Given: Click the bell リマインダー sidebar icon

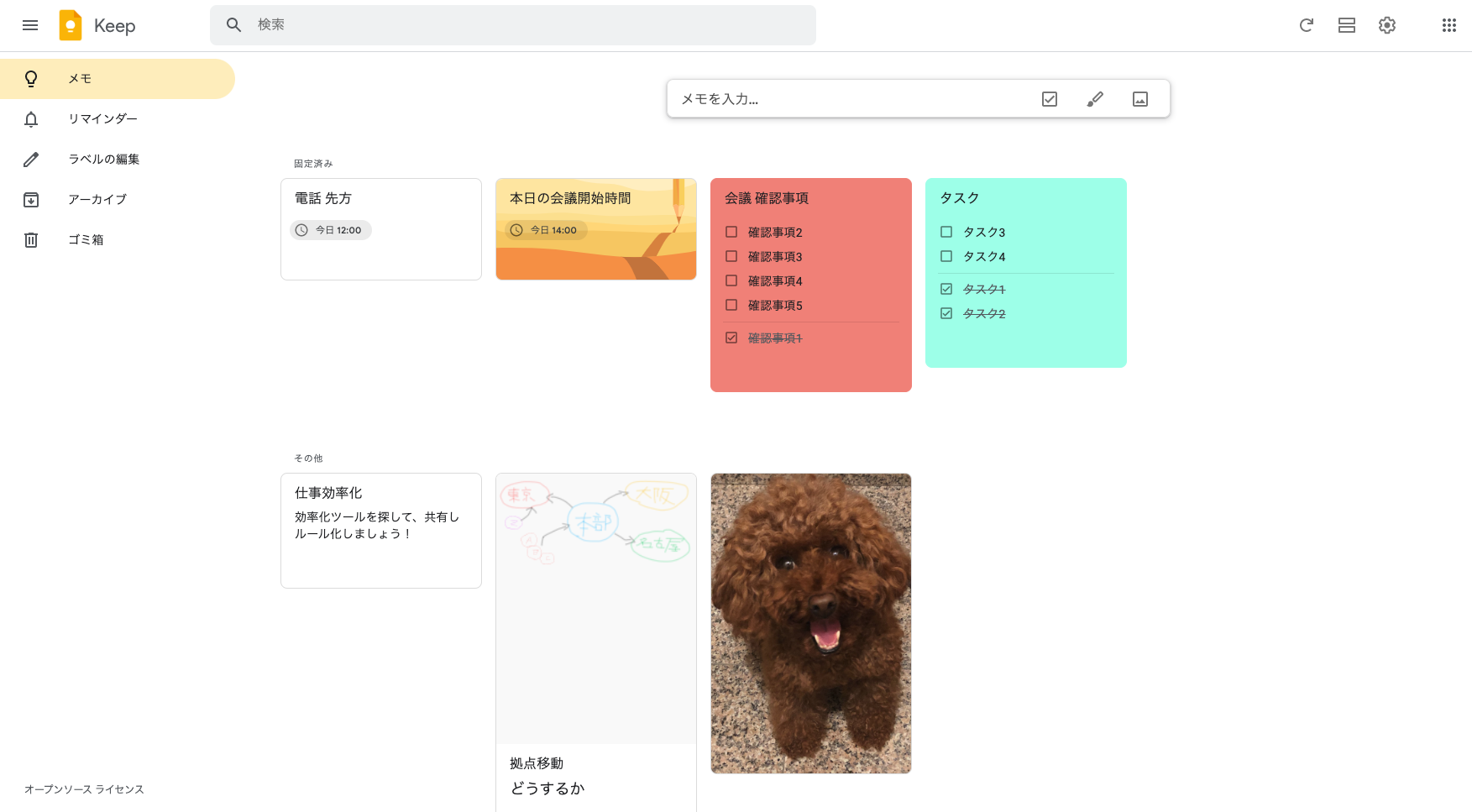Looking at the screenshot, I should (31, 119).
